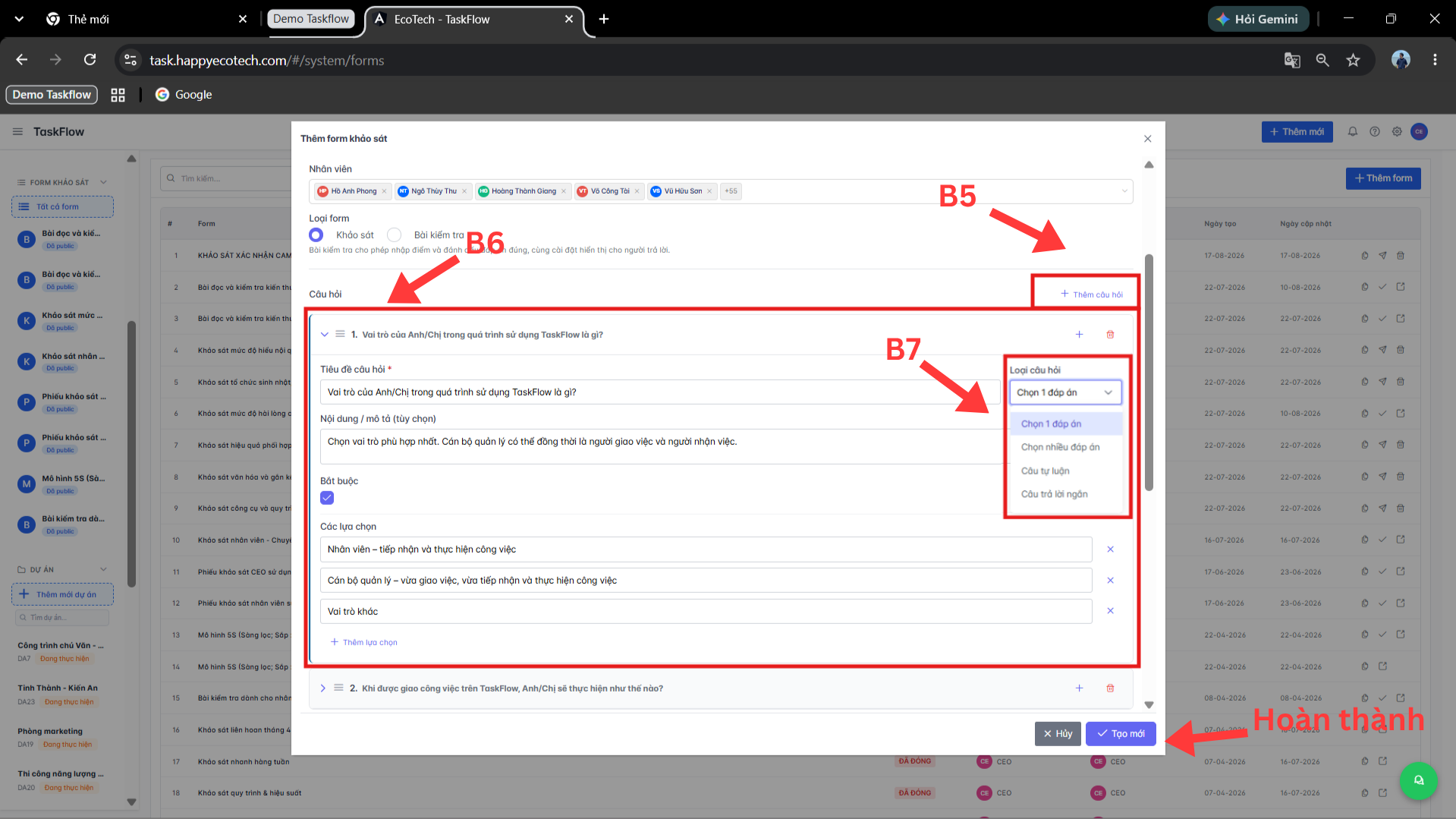Collapse the DỰ ÁN sidebar section
Viewport: 1456px width, 819px height.
coord(103,569)
